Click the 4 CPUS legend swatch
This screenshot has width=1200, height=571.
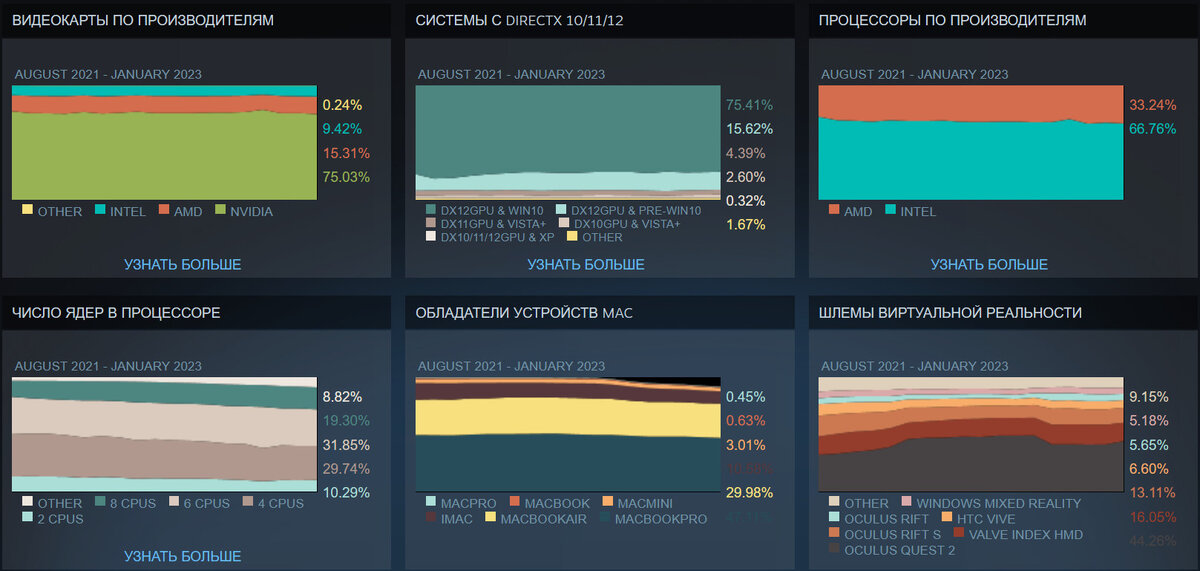(247, 503)
